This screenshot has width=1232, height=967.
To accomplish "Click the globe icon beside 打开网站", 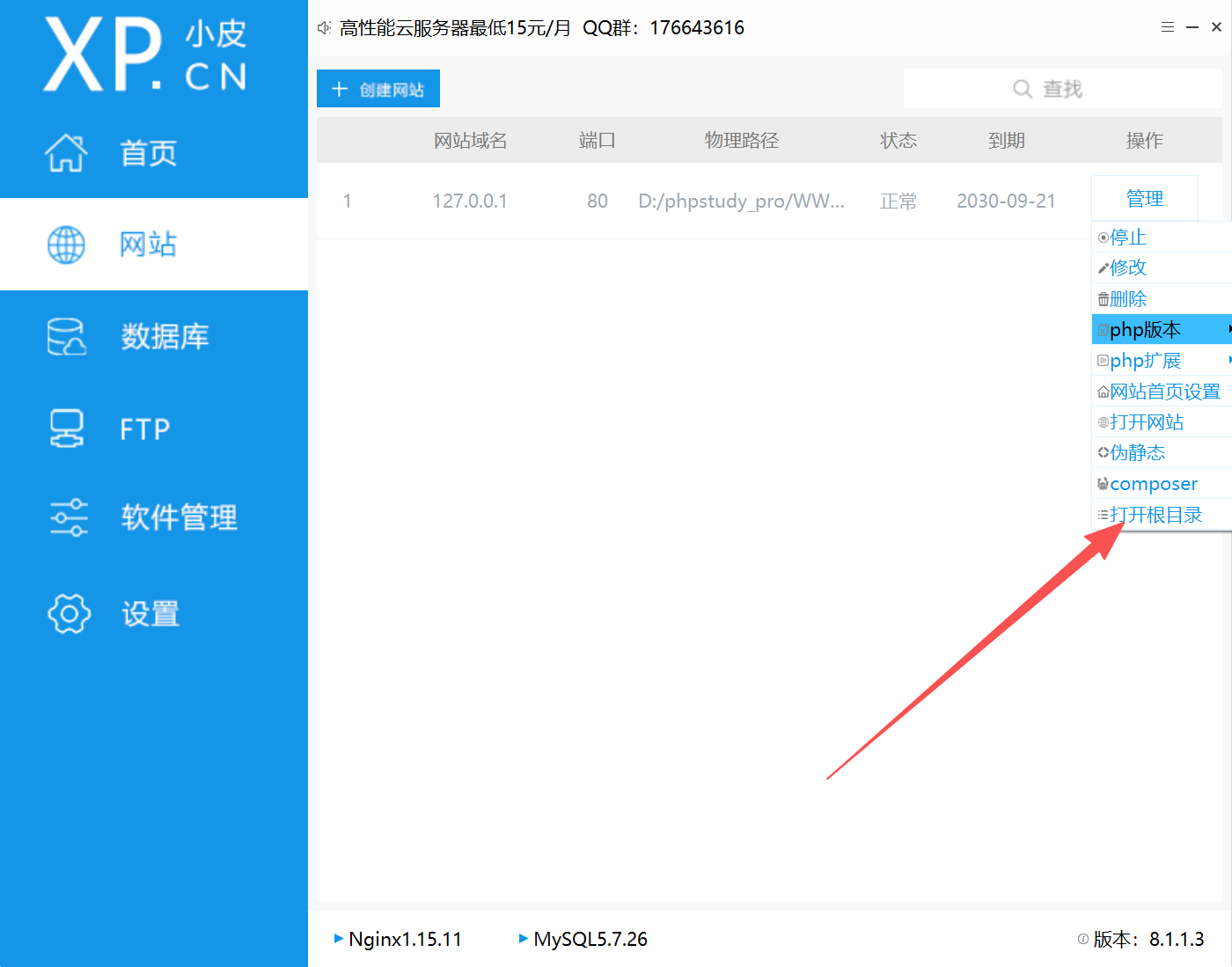I will (x=1104, y=422).
